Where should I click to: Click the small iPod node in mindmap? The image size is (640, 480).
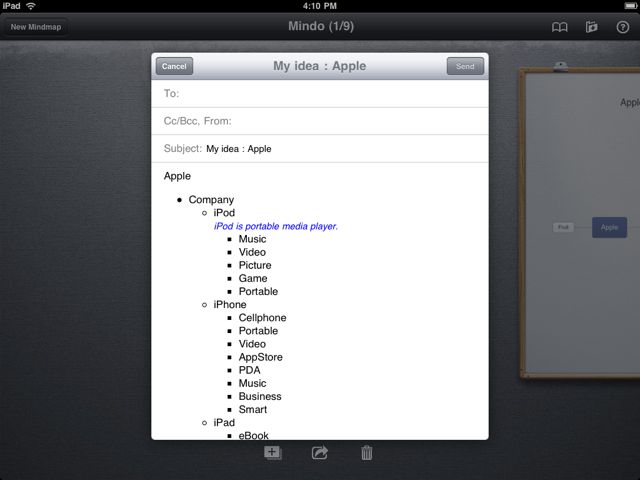pyautogui.click(x=563, y=227)
